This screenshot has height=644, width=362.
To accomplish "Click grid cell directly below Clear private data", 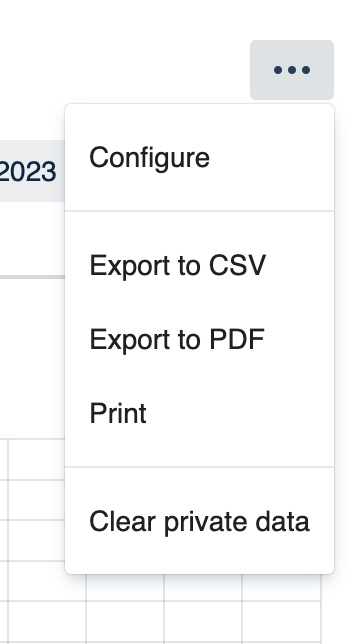I will tap(203, 587).
